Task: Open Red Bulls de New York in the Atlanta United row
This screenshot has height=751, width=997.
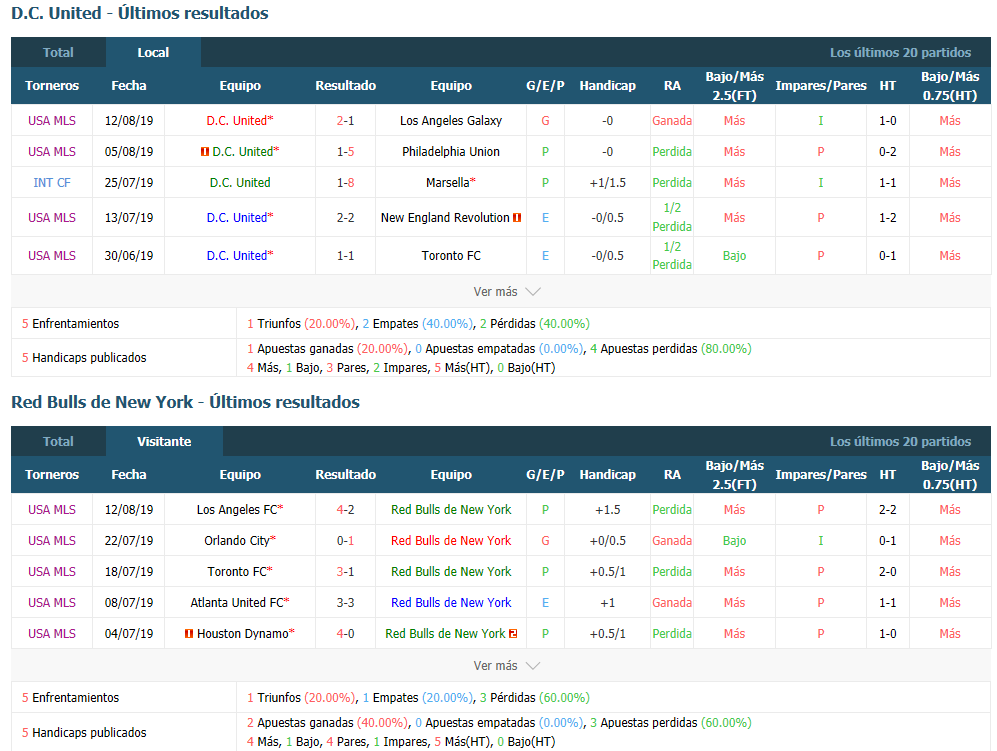Action: point(451,603)
